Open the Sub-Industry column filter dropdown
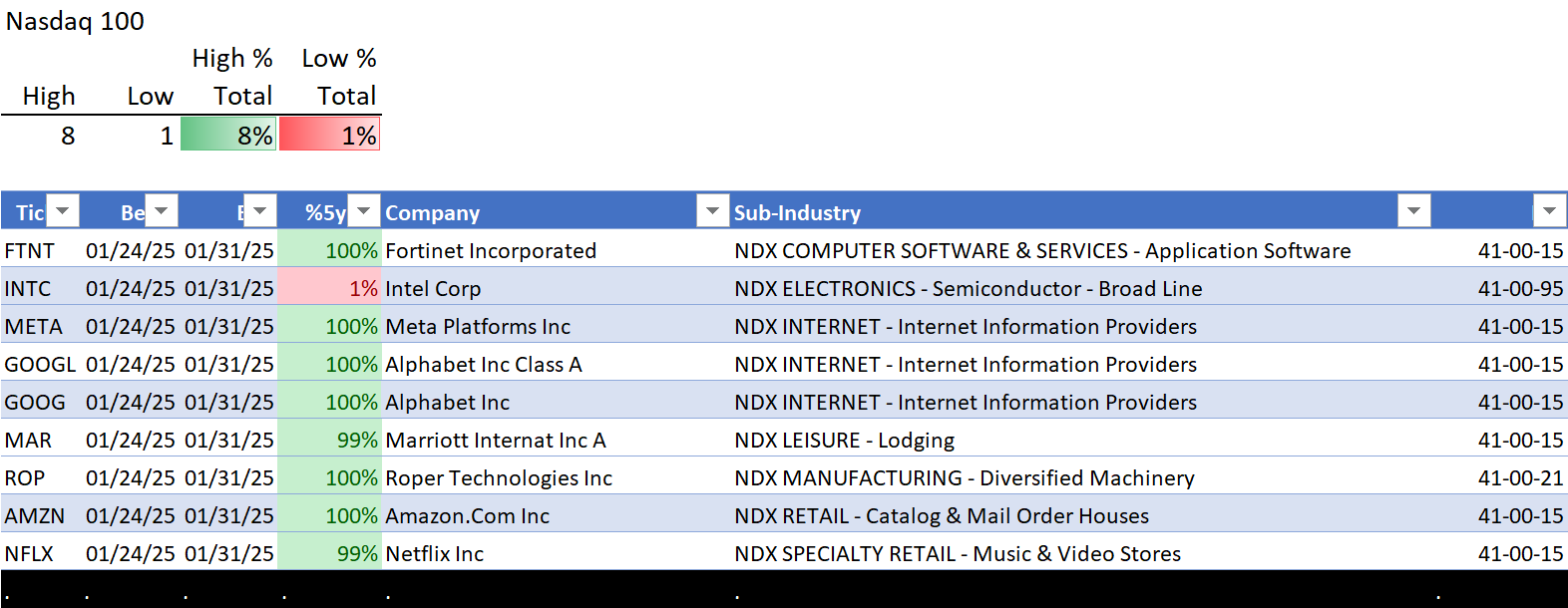Screen dimensions: 1568x608 [1413, 211]
